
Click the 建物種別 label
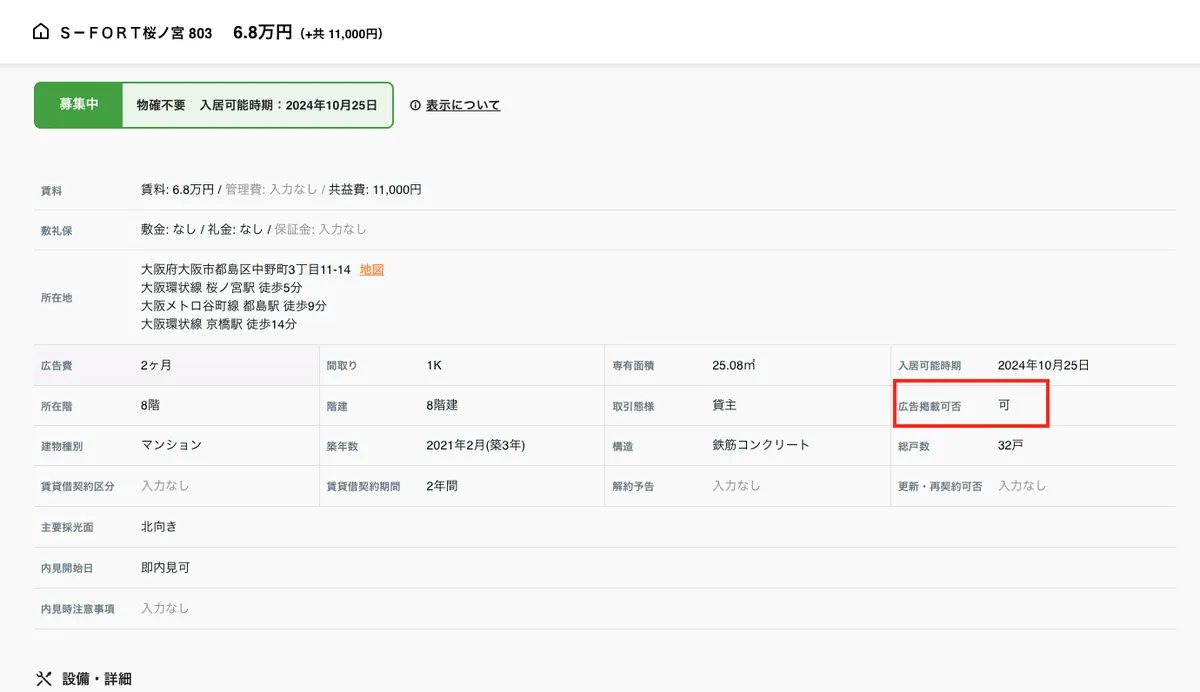click(x=62, y=446)
